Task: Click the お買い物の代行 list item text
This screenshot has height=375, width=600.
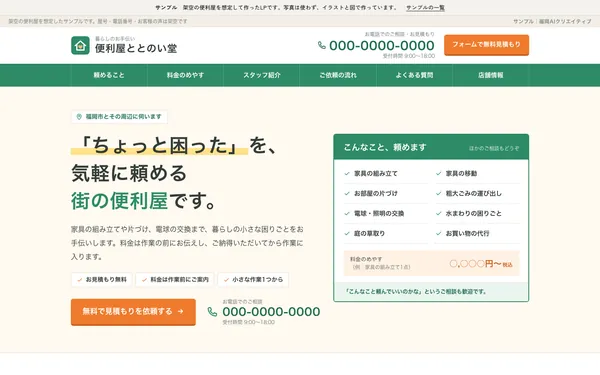Action: tap(467, 233)
